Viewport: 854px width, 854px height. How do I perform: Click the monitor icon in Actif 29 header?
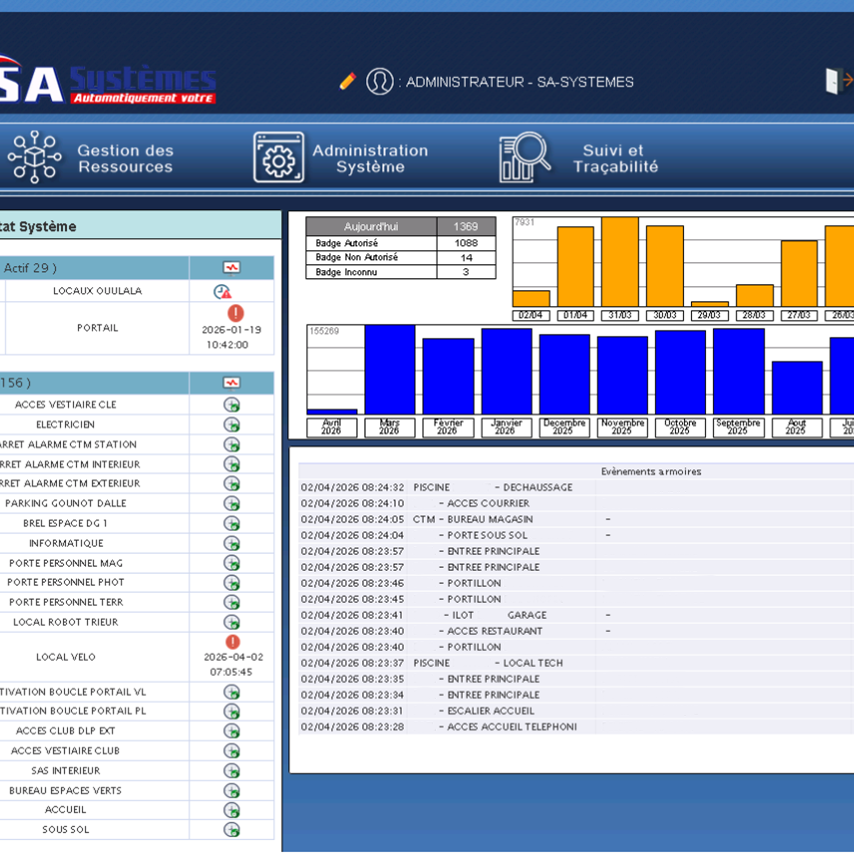pos(231,268)
